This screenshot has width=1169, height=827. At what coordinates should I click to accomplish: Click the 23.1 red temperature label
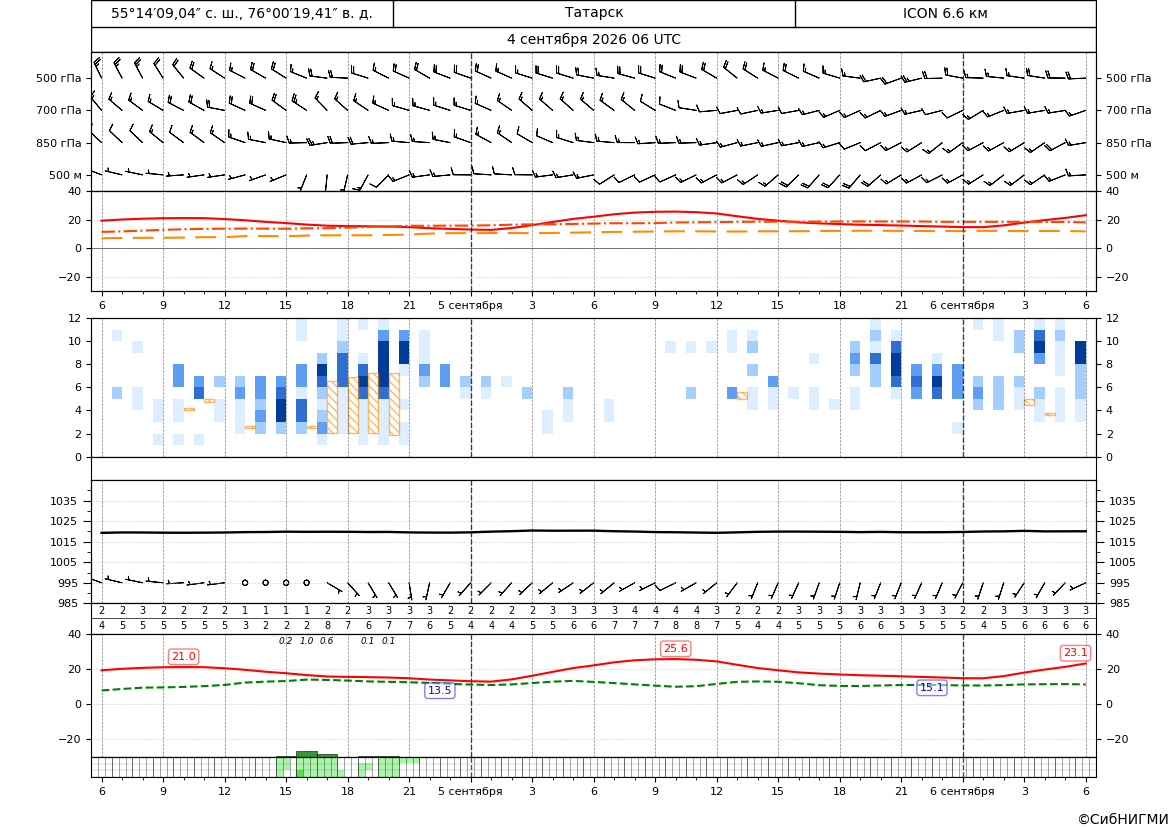tap(1075, 653)
